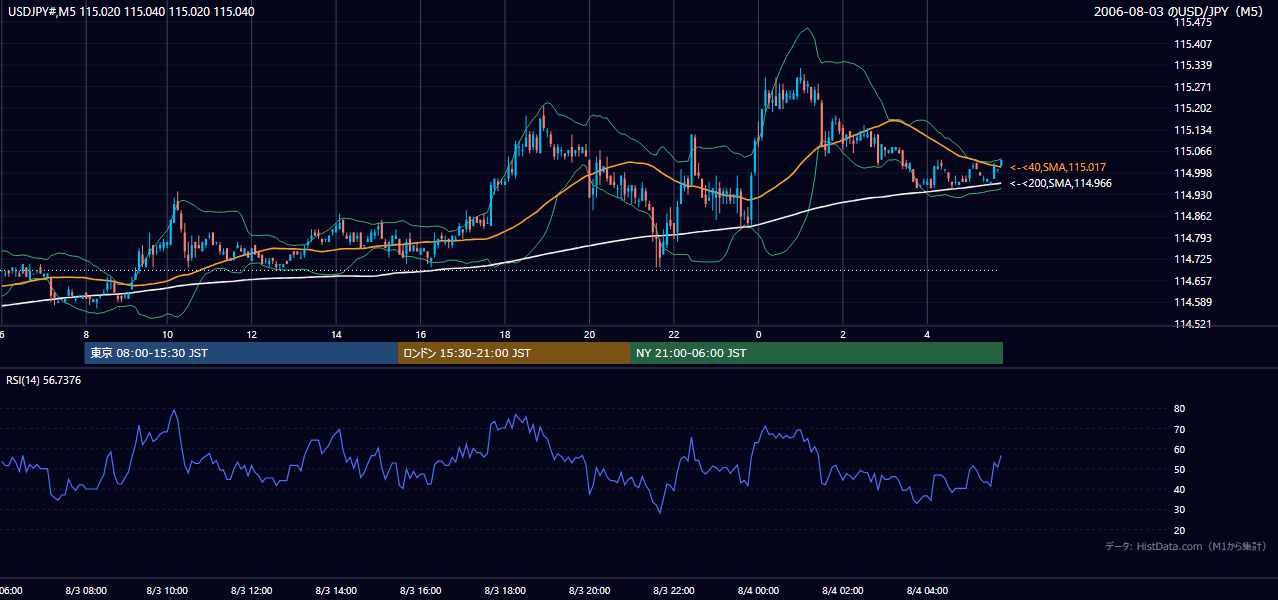
Task: Click price level 115.271 on axis
Action: pos(1192,87)
